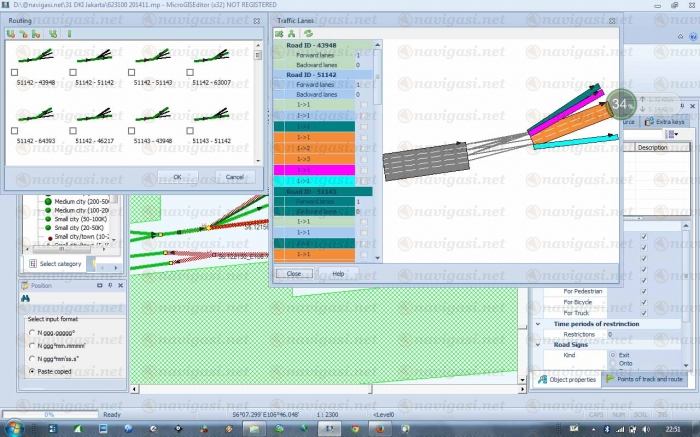This screenshot has width=700, height=437.
Task: Tick the 'For Truck' checkbox
Action: 642,313
